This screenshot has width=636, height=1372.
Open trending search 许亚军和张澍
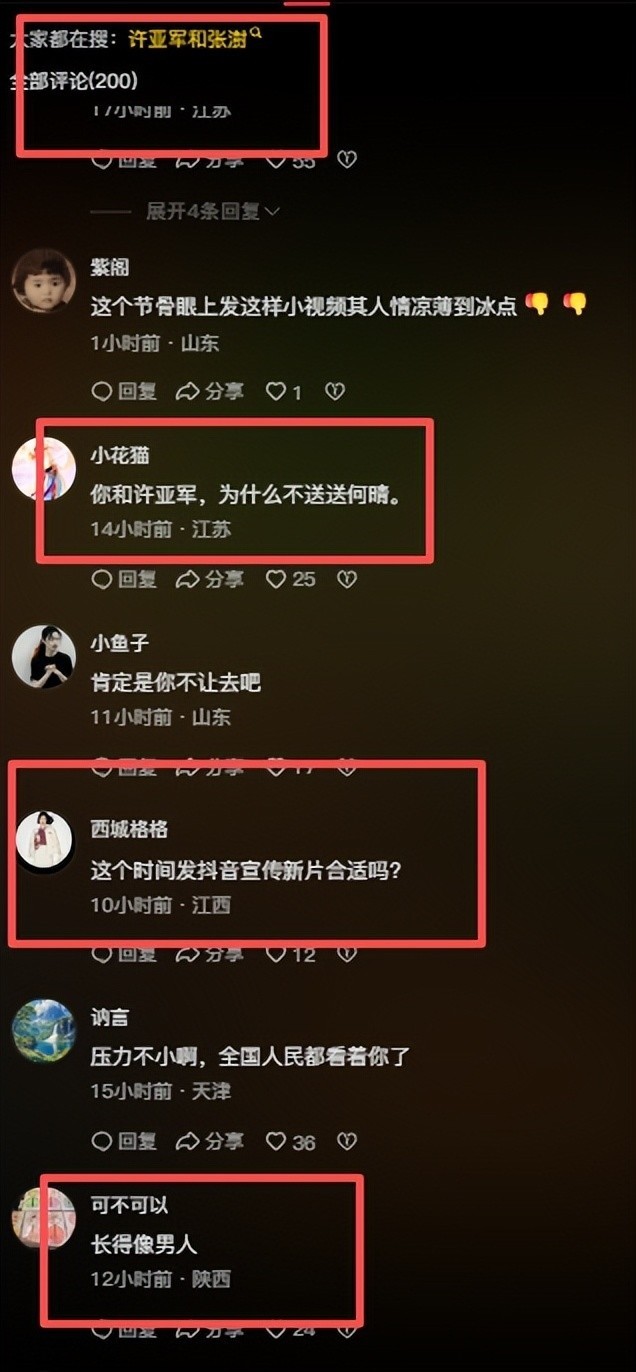tap(188, 40)
